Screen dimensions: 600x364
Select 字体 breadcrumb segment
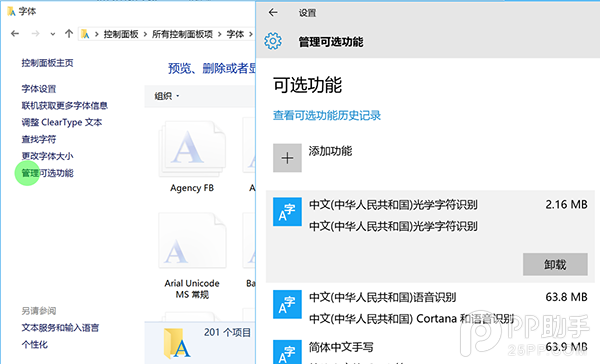point(235,34)
